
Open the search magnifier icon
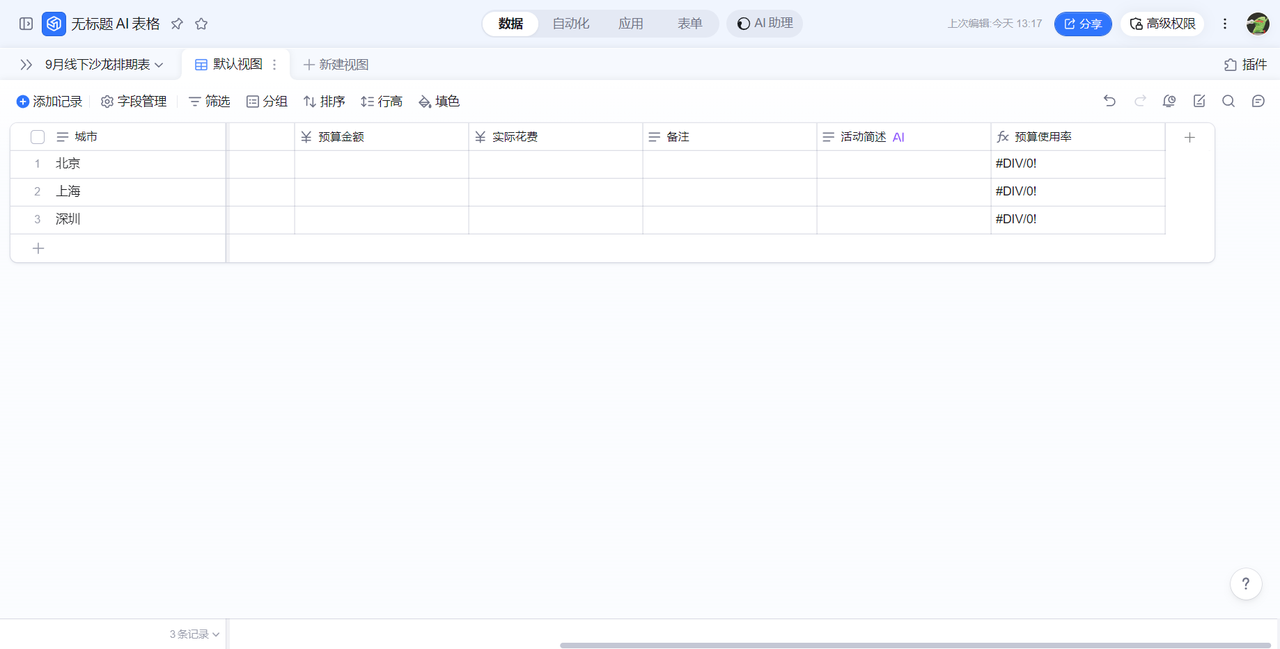(x=1228, y=101)
